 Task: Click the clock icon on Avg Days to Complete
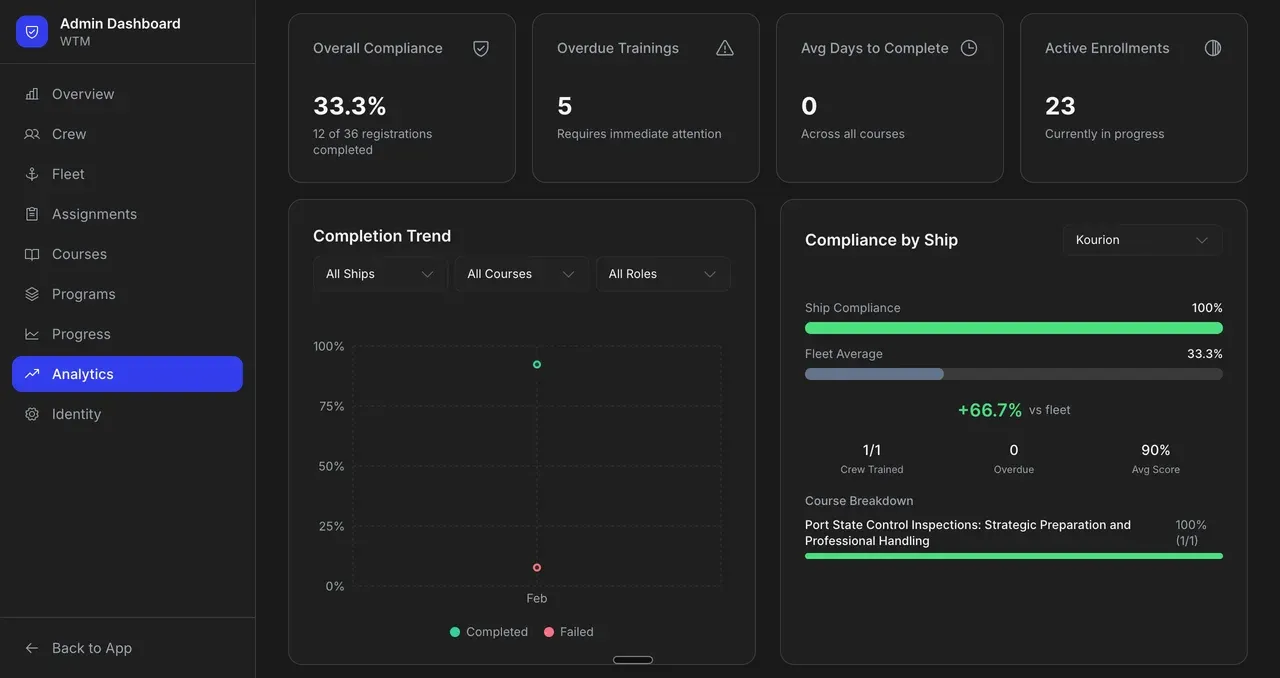(968, 47)
